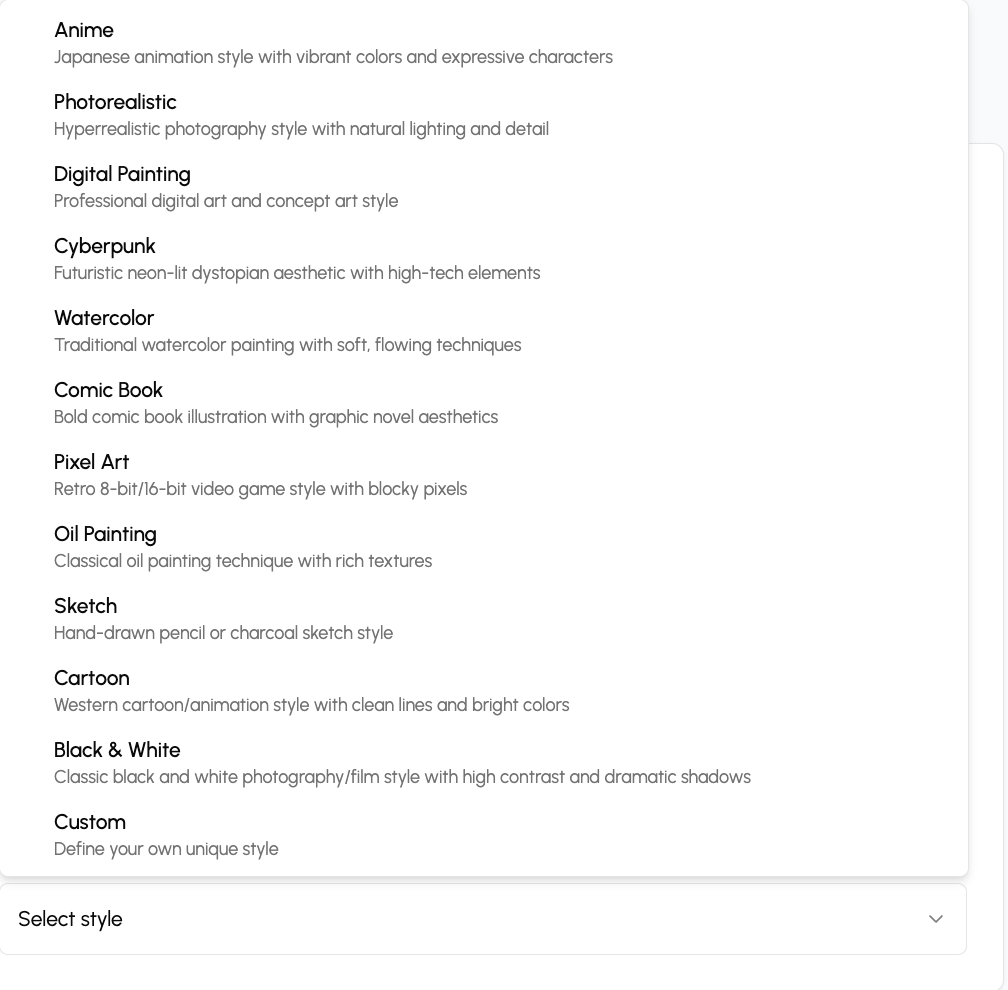Viewport: 1008px width, 990px height.
Task: Select Cyberpunk style option
Action: (483, 259)
